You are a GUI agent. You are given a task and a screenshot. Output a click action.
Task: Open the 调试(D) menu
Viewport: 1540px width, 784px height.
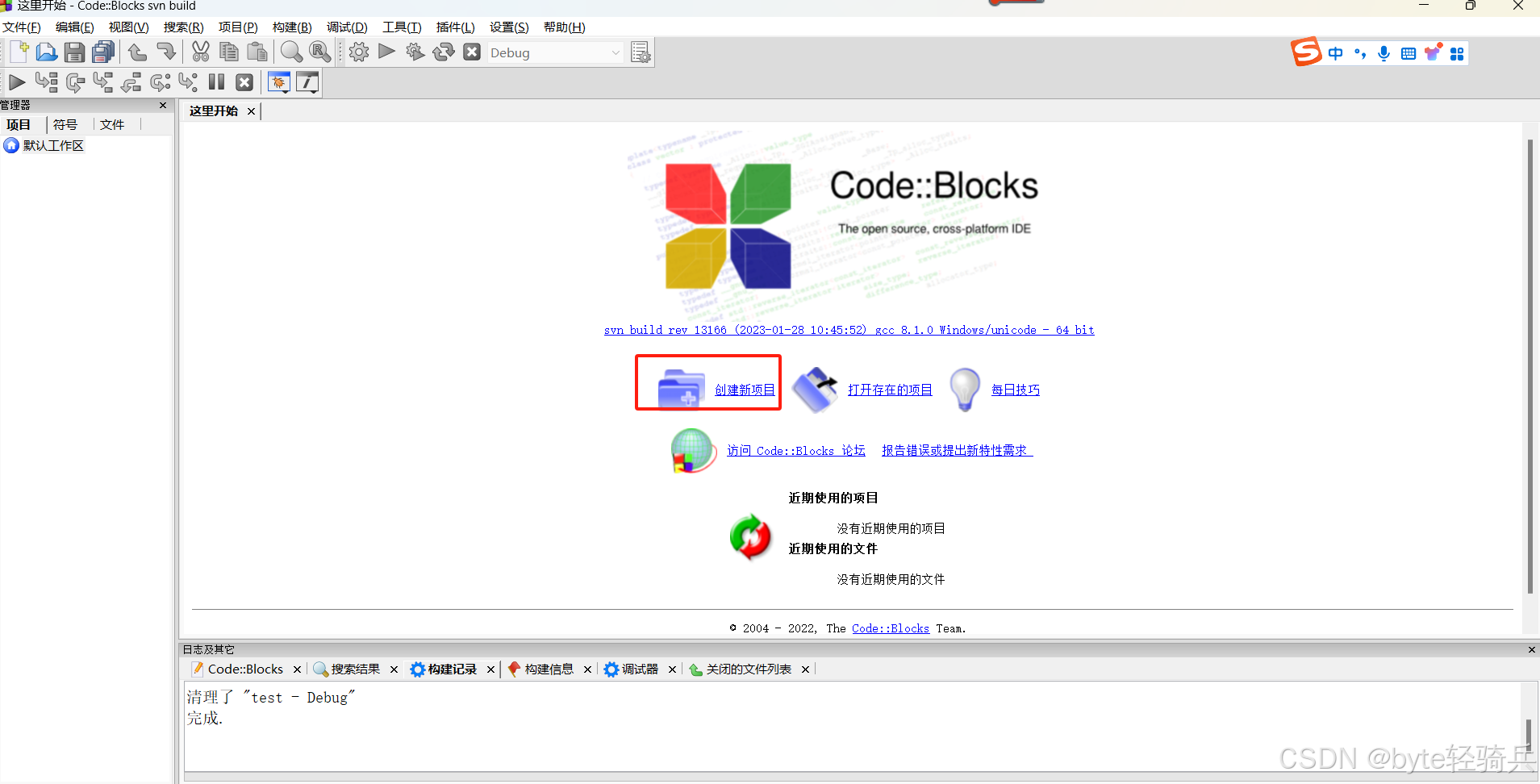(347, 27)
